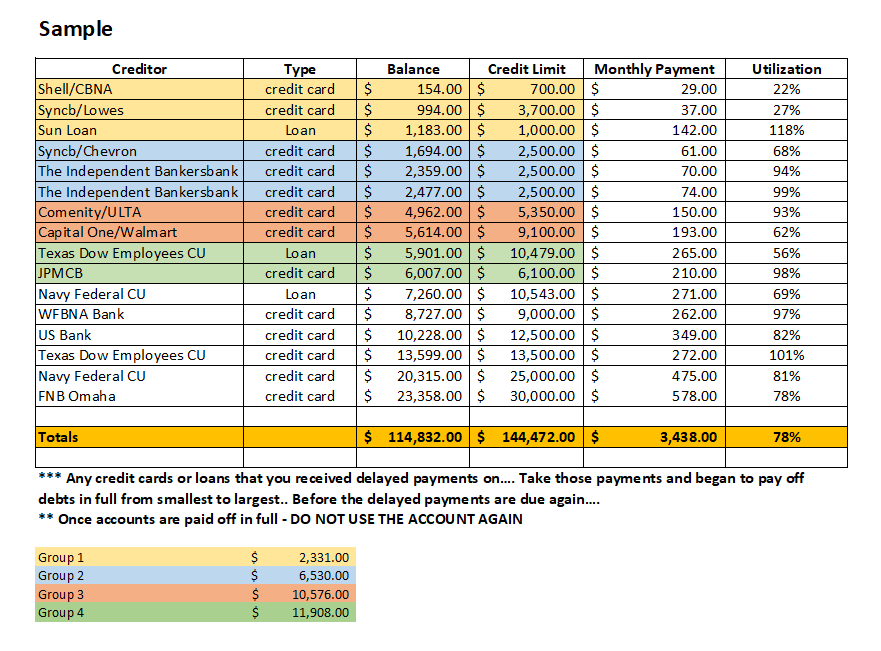Click the FNB Omaha balance '23,358.00'
The height and width of the screenshot is (651, 881).
click(413, 397)
